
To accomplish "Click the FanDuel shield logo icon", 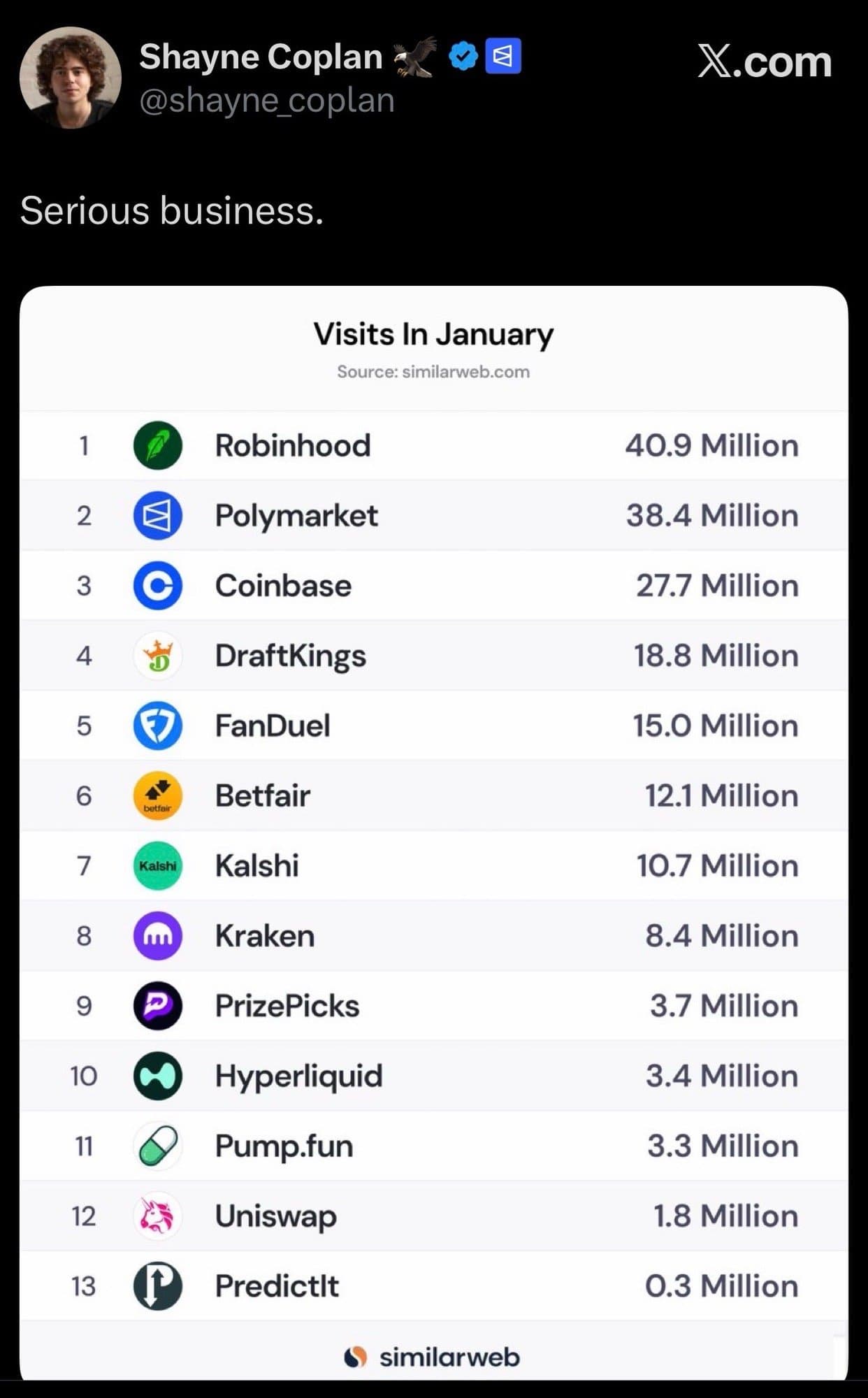I will [158, 726].
